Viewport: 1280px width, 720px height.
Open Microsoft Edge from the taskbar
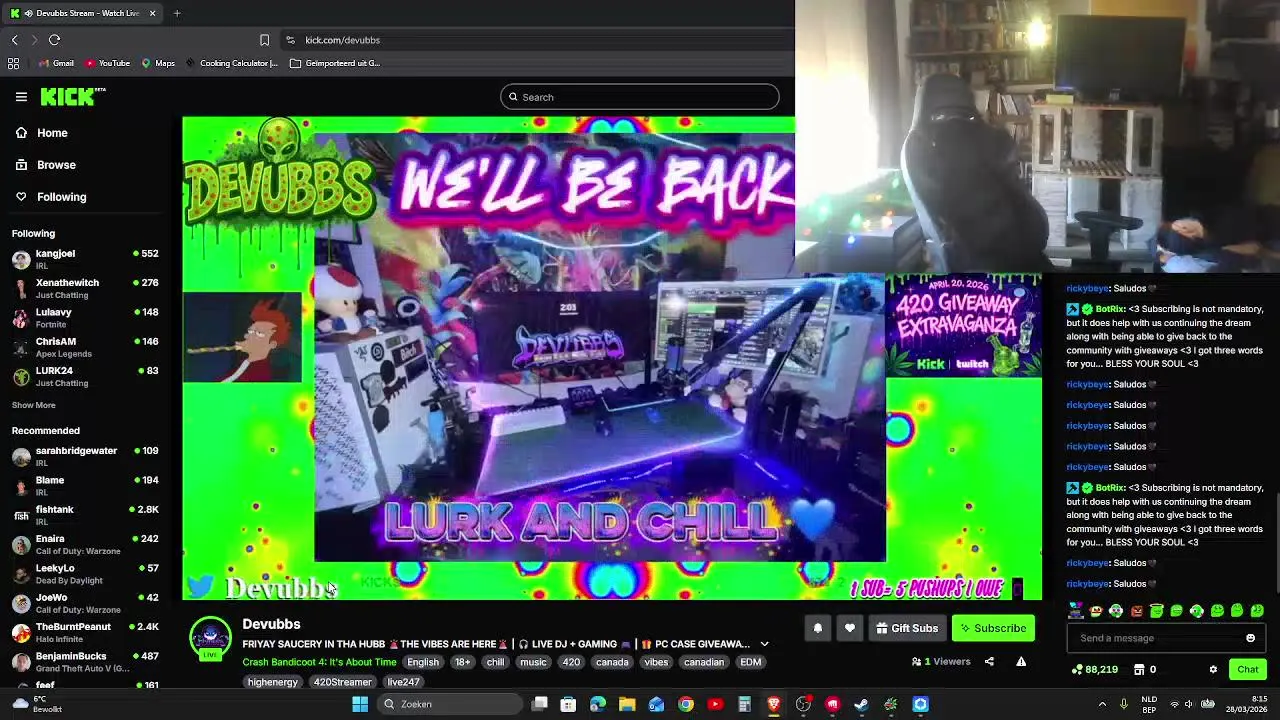tap(597, 704)
